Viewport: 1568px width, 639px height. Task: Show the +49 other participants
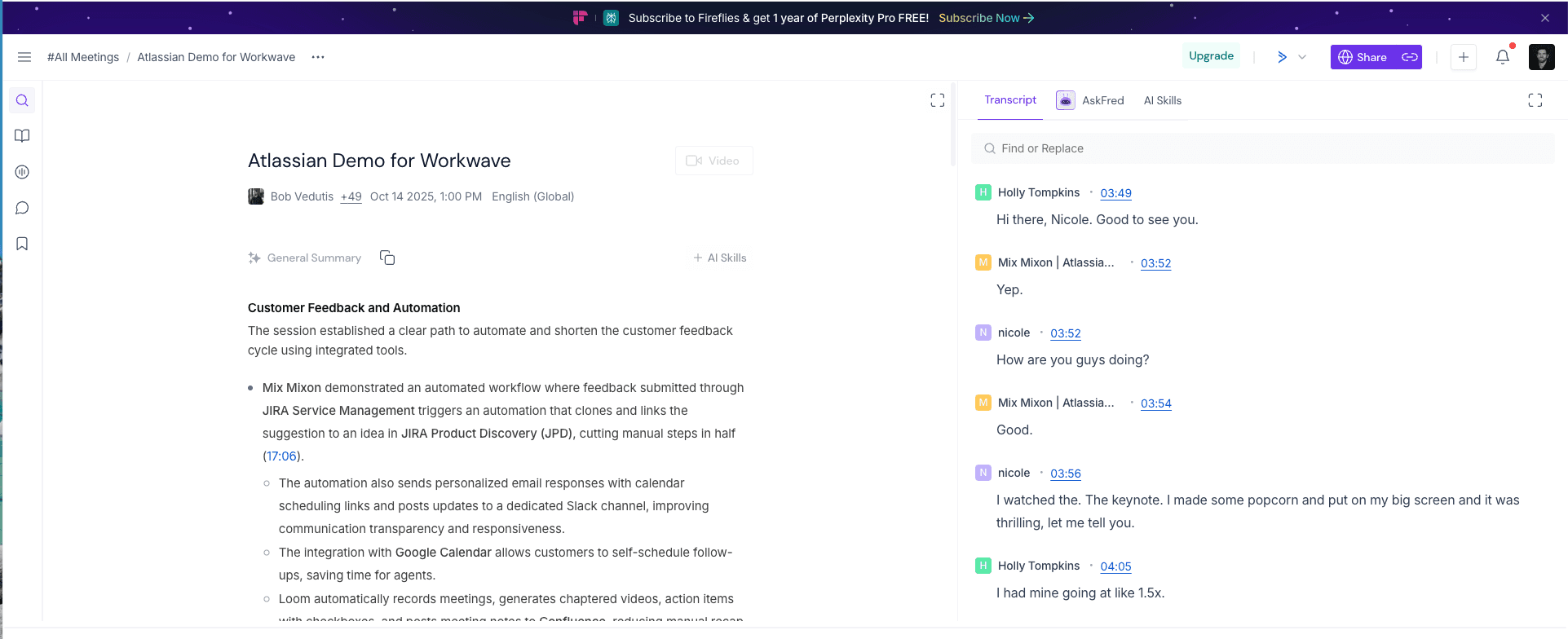[351, 196]
